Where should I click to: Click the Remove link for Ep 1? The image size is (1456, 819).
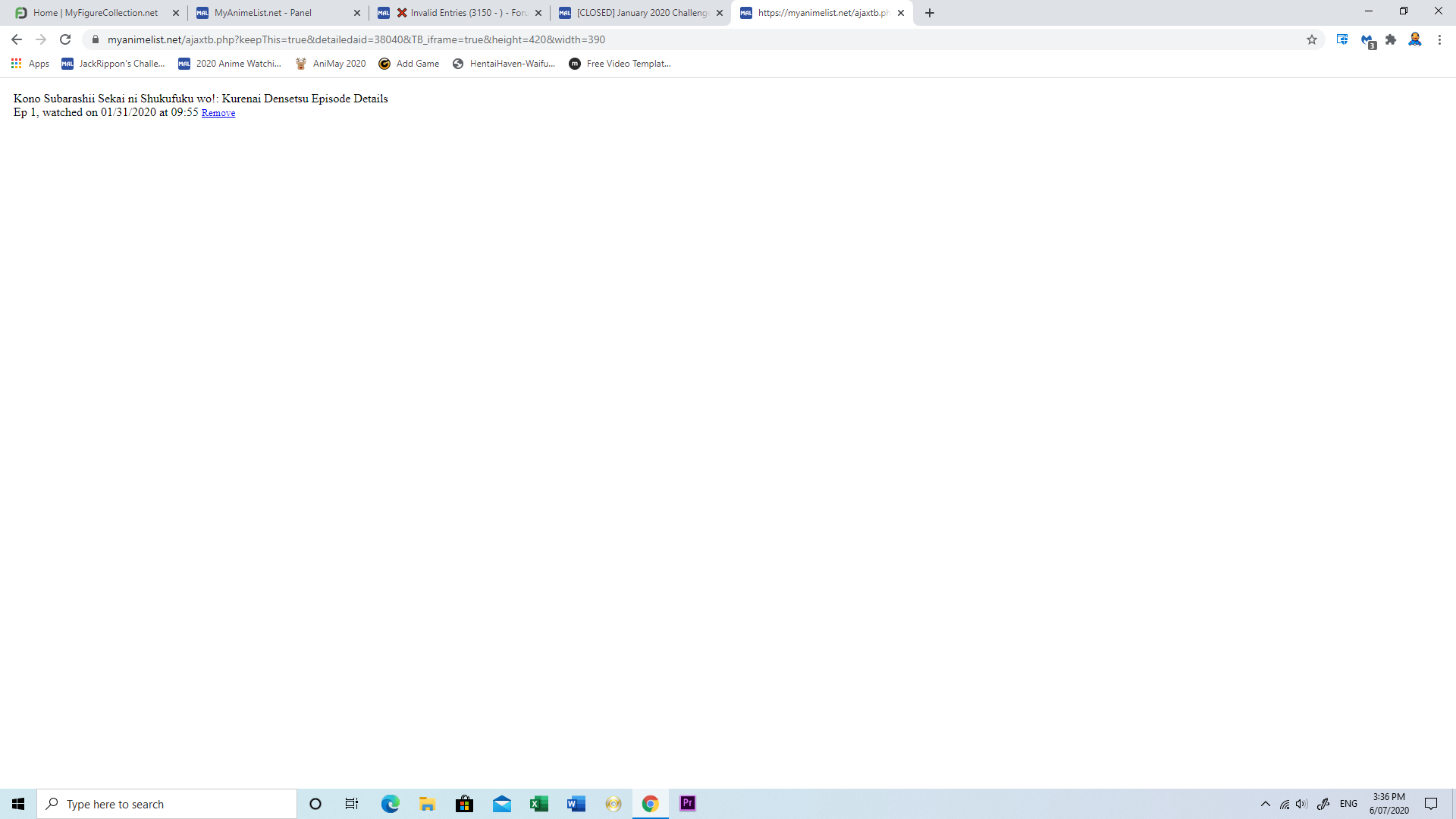click(218, 113)
